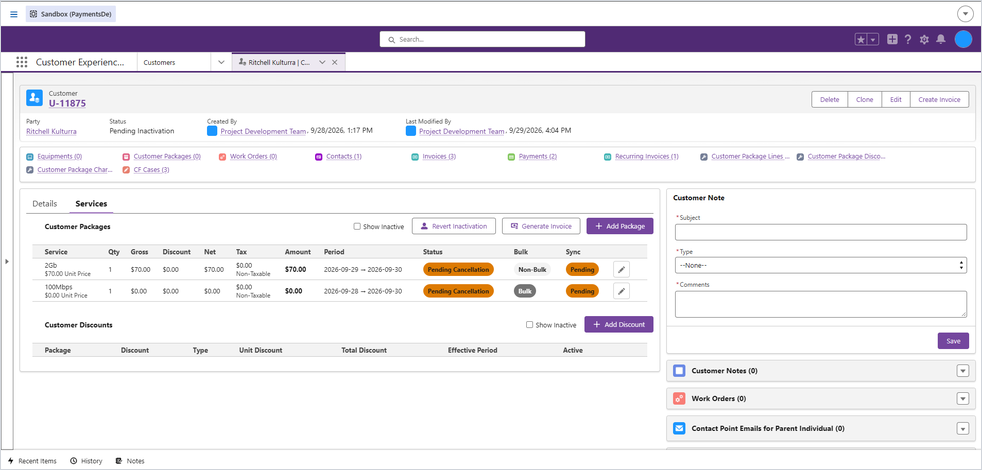Expand the left sidebar arrow handle
982x470 pixels.
pos(7,261)
